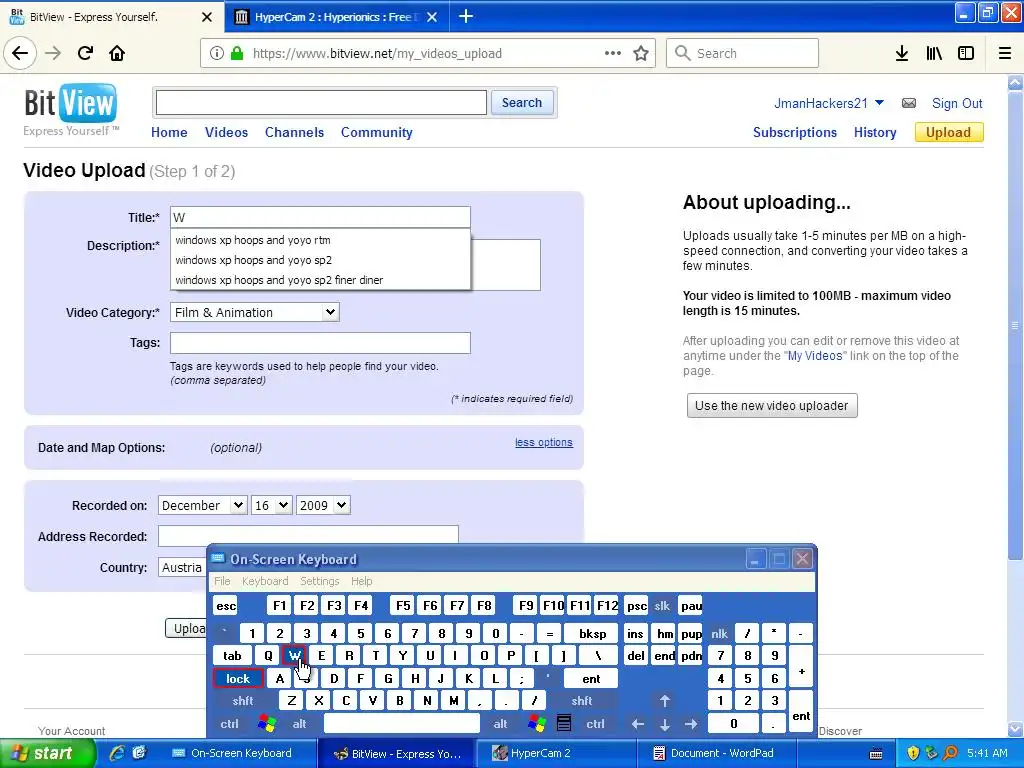Open the Firefox downloads arrow icon
1024x768 pixels.
click(x=901, y=53)
